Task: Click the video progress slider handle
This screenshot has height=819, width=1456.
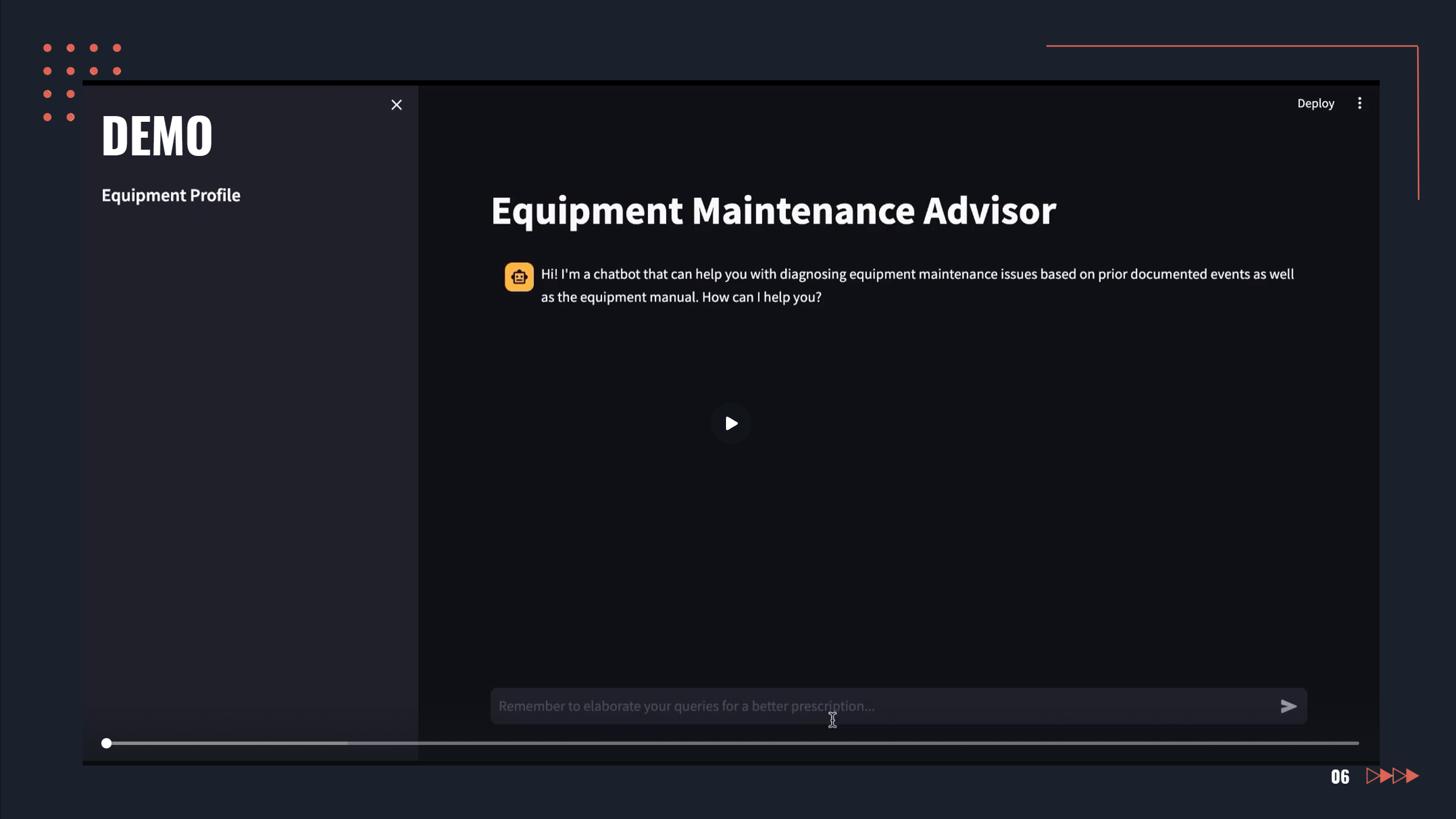Action: [x=106, y=743]
